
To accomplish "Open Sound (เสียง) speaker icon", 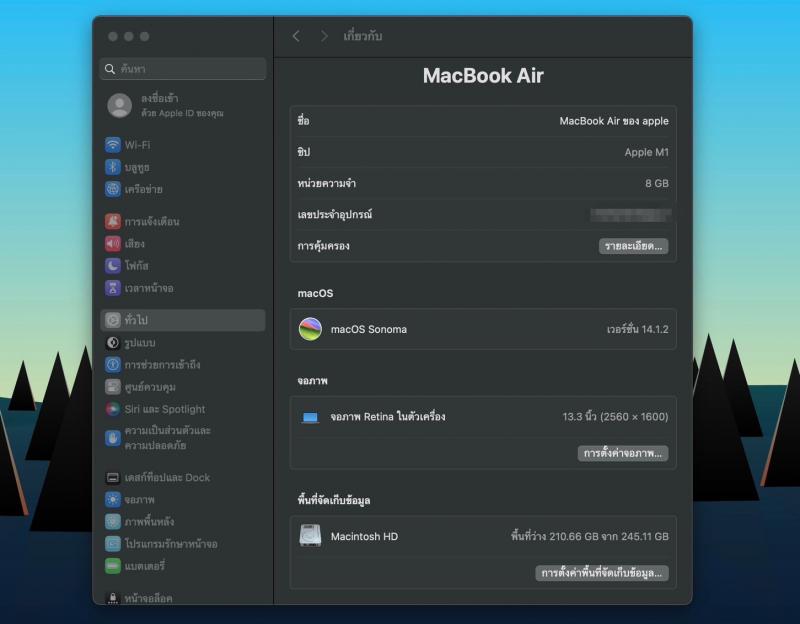I will tap(113, 243).
